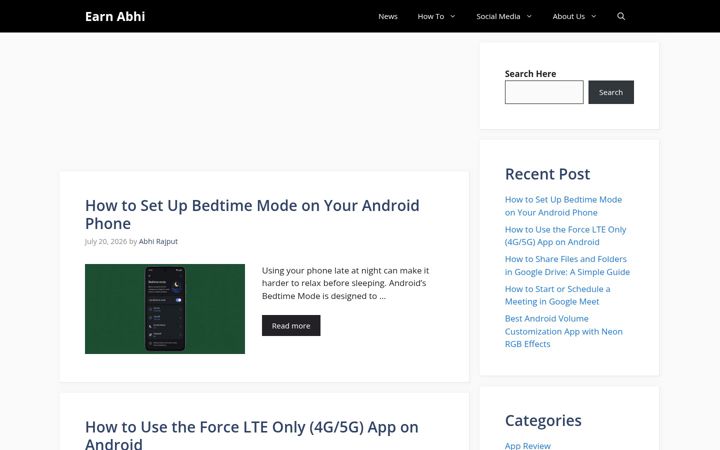
Task: Open the Social Media menu item
Action: (498, 16)
